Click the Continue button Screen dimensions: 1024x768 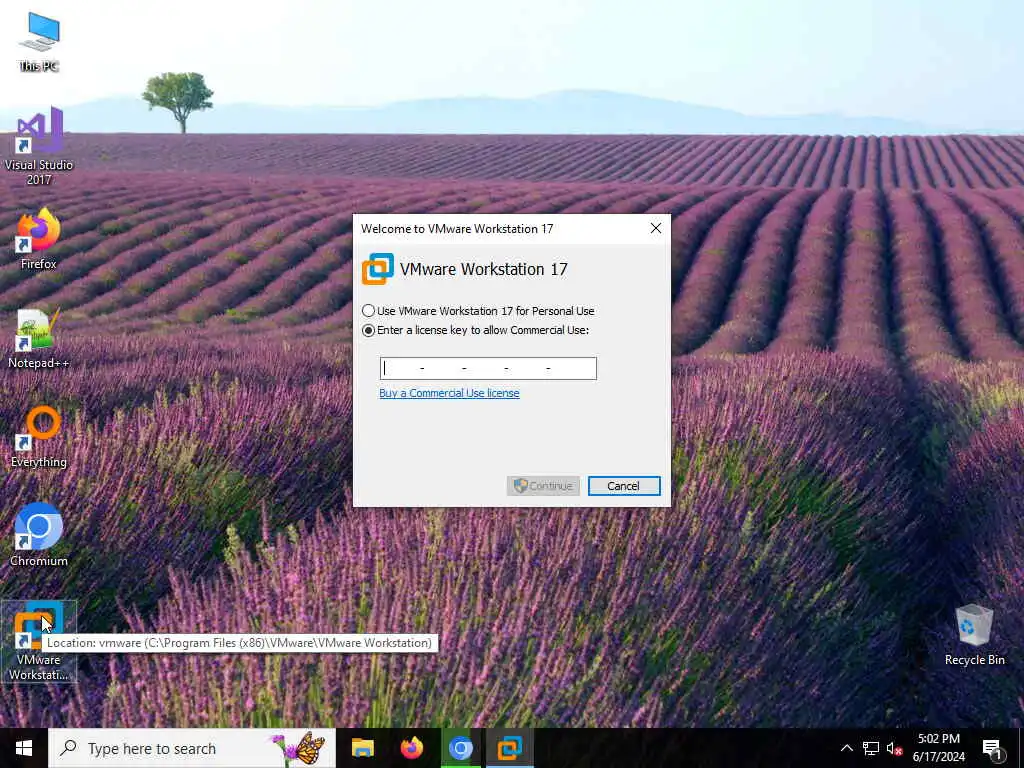(x=543, y=485)
